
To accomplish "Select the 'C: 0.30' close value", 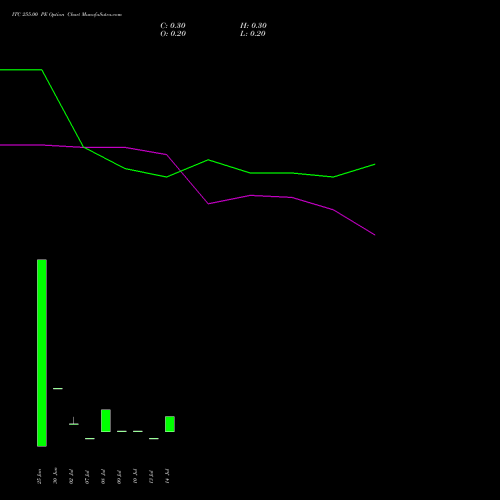I will click(x=173, y=26).
